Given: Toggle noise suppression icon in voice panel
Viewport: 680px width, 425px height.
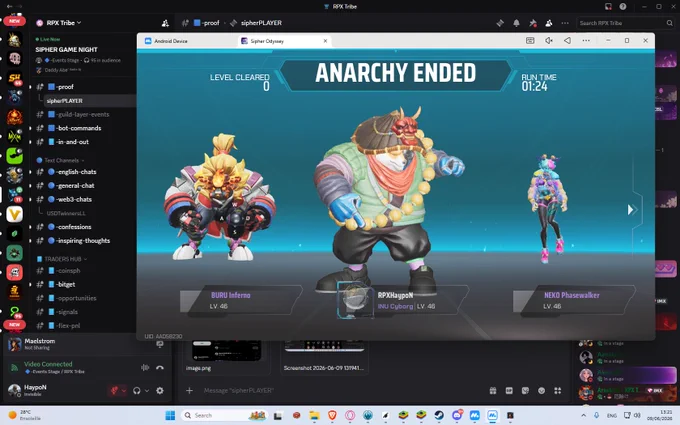Looking at the screenshot, I should [x=145, y=367].
